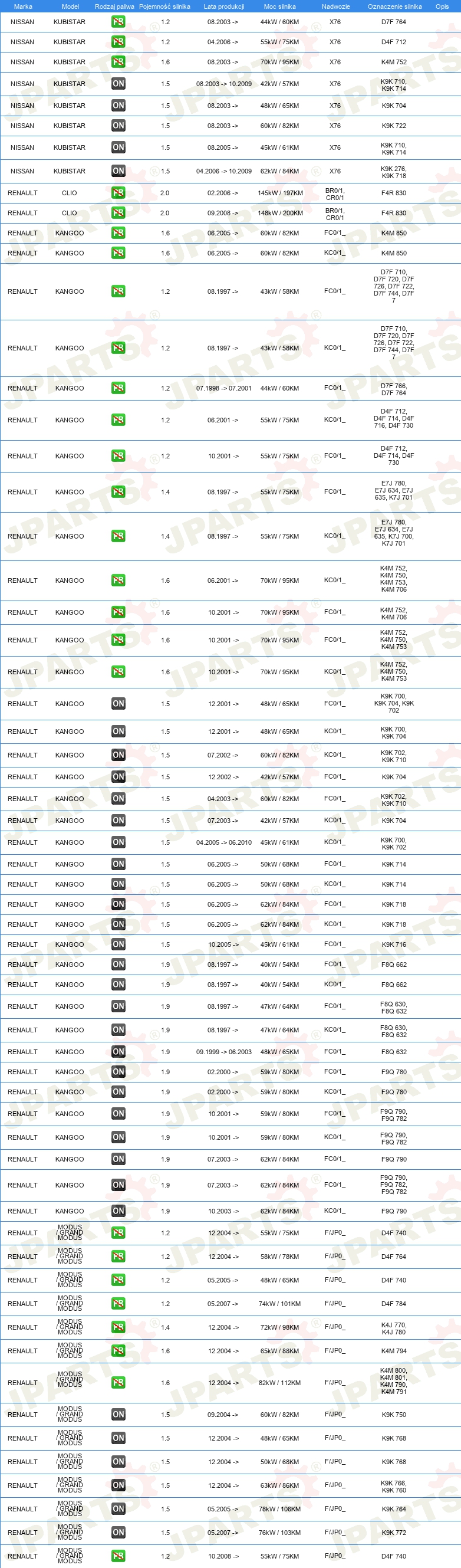Select power cell '58kW / 78KM'
Viewport: 461px width, 1568px height.
click(280, 1257)
